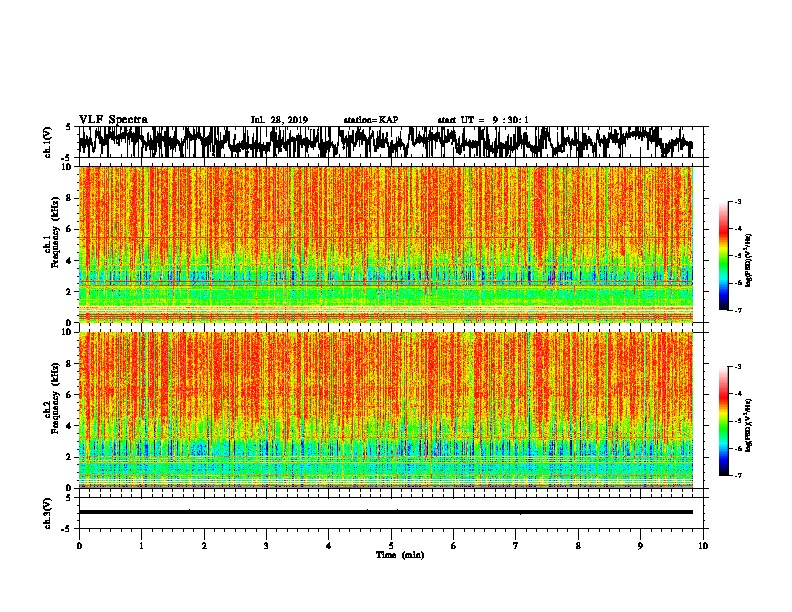Click the "Time (min)" axis label
Image resolution: width=792 pixels, height=612 pixels.
(400, 555)
